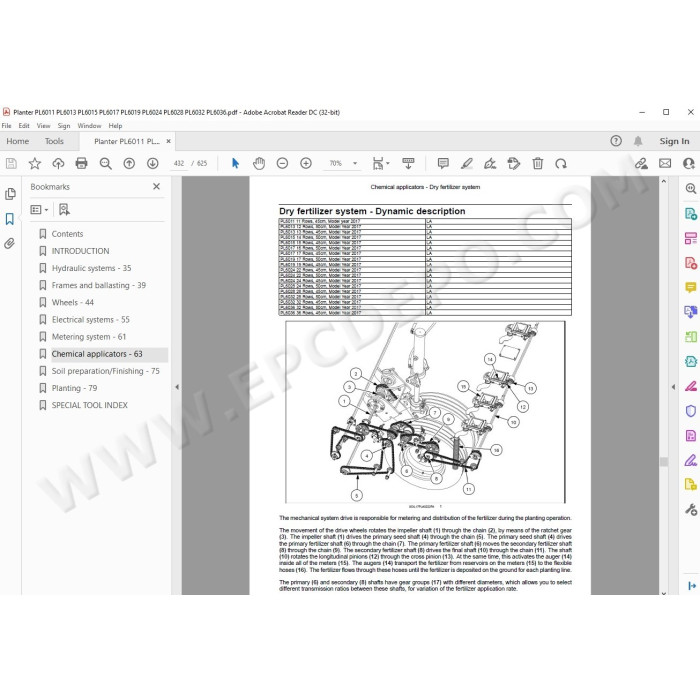Open the View menu
700x700 pixels.
point(43,126)
